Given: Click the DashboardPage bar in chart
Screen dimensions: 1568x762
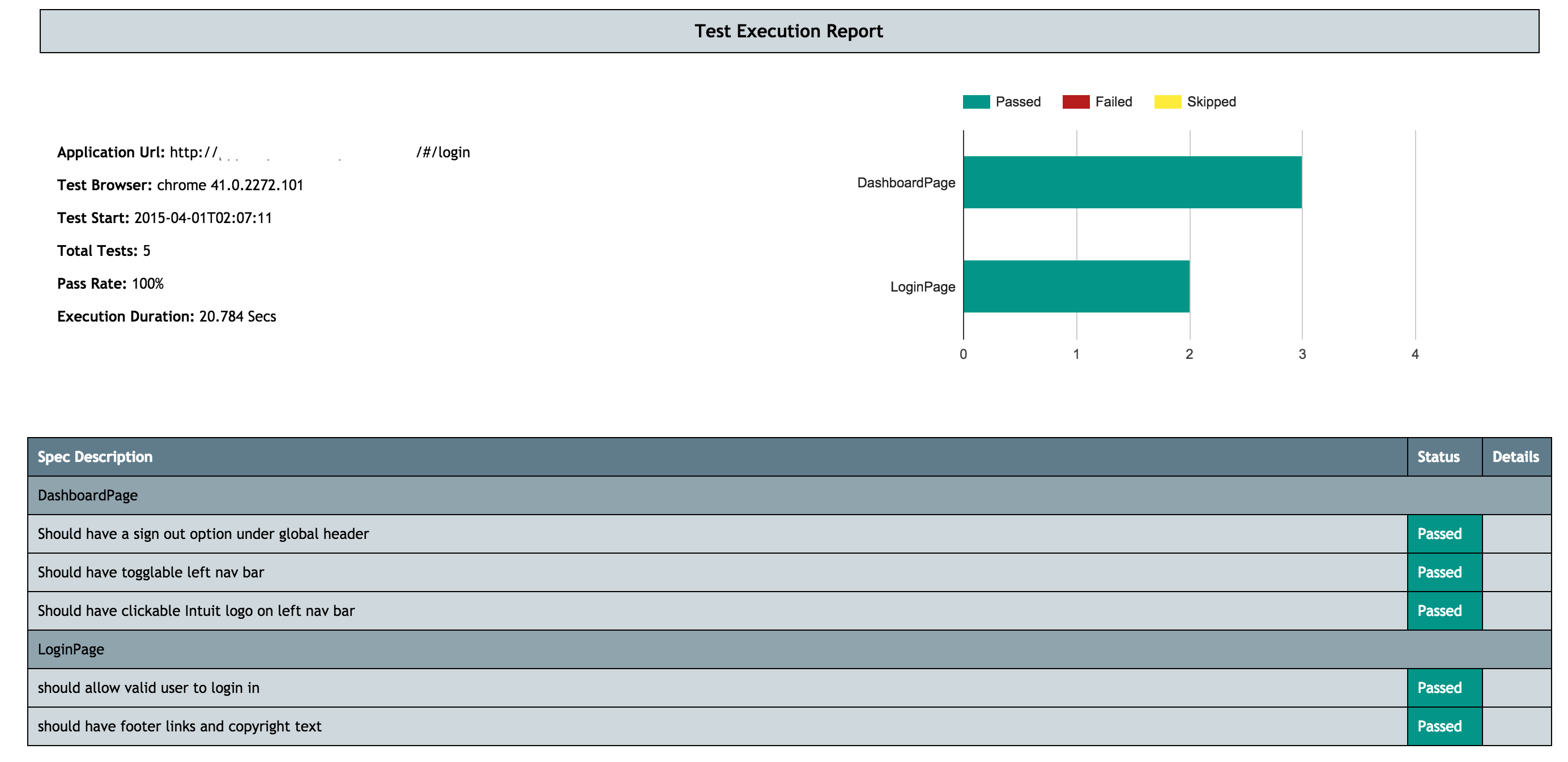Looking at the screenshot, I should [1132, 182].
